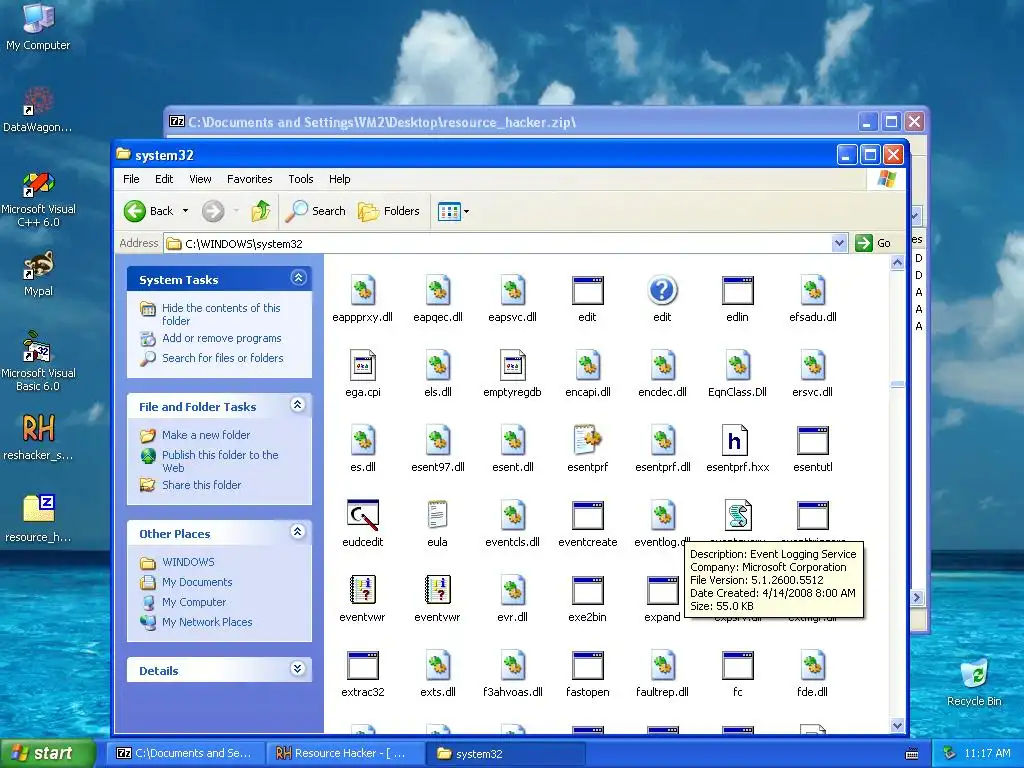The height and width of the screenshot is (768, 1024).
Task: Toggle the Folders pane
Action: 389,211
